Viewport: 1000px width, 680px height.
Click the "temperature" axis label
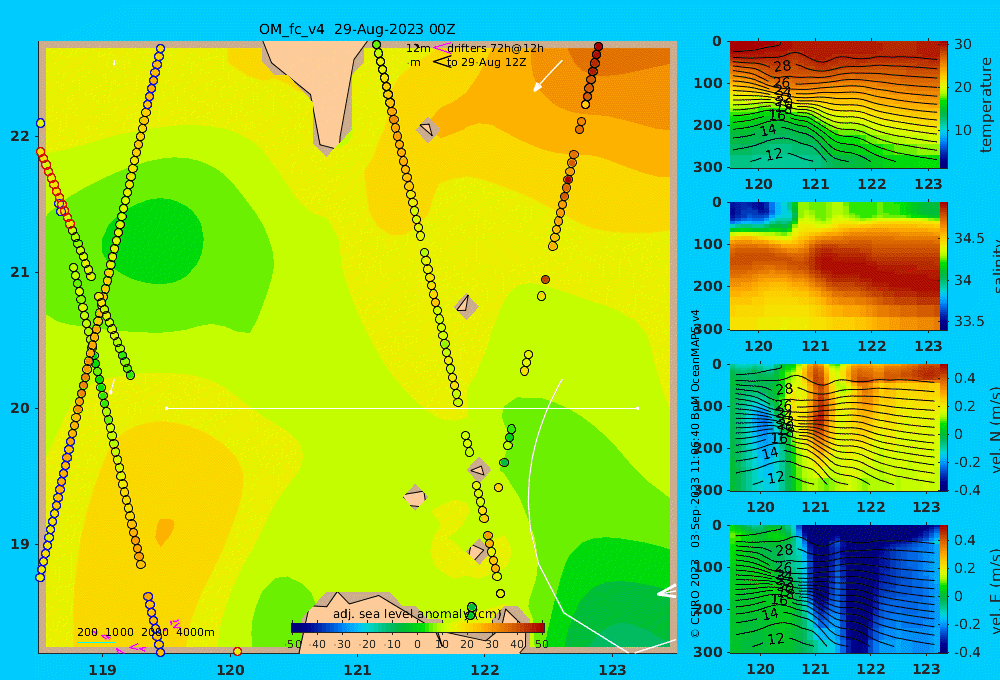point(986,105)
